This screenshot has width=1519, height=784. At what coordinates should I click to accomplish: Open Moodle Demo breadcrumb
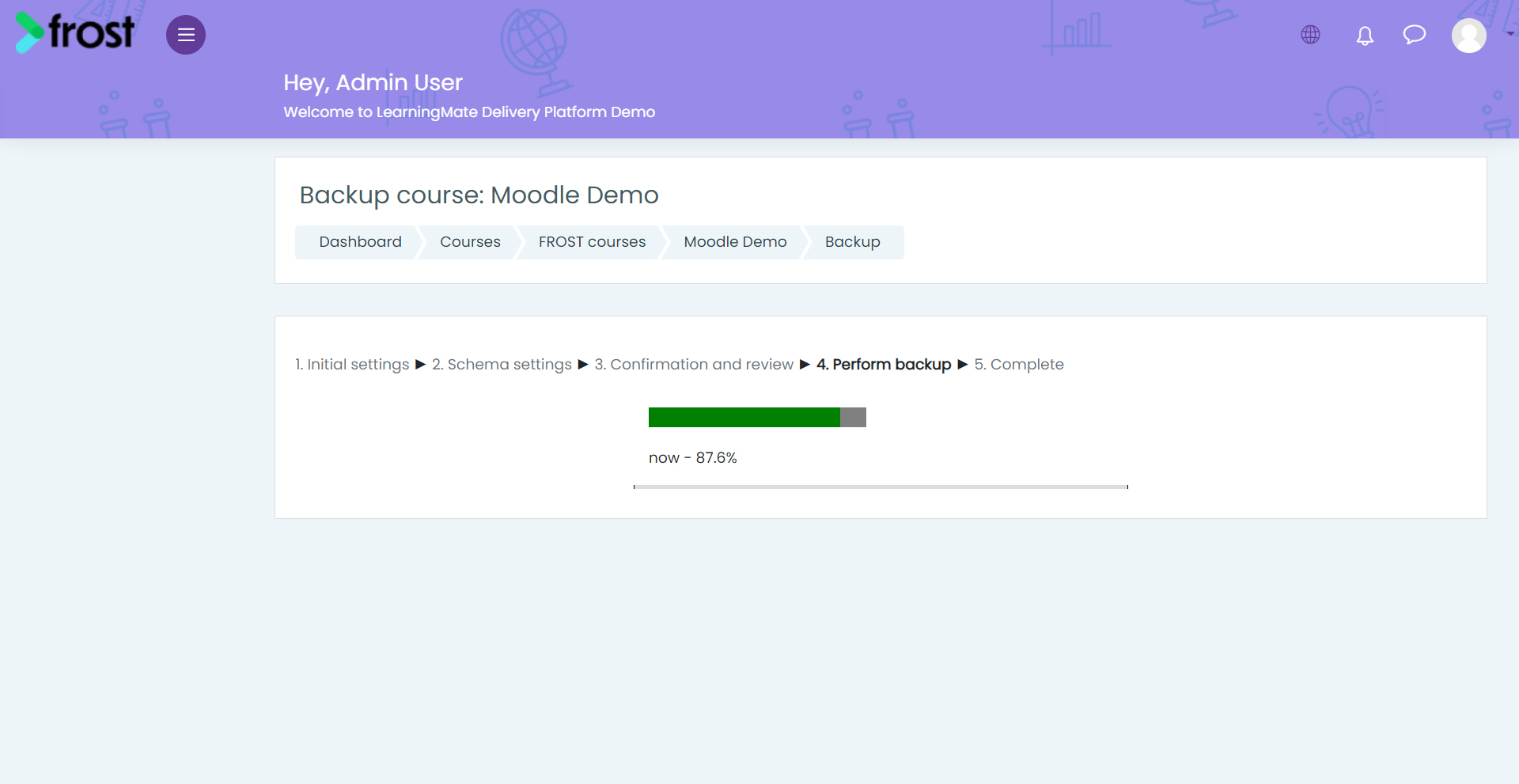point(735,242)
